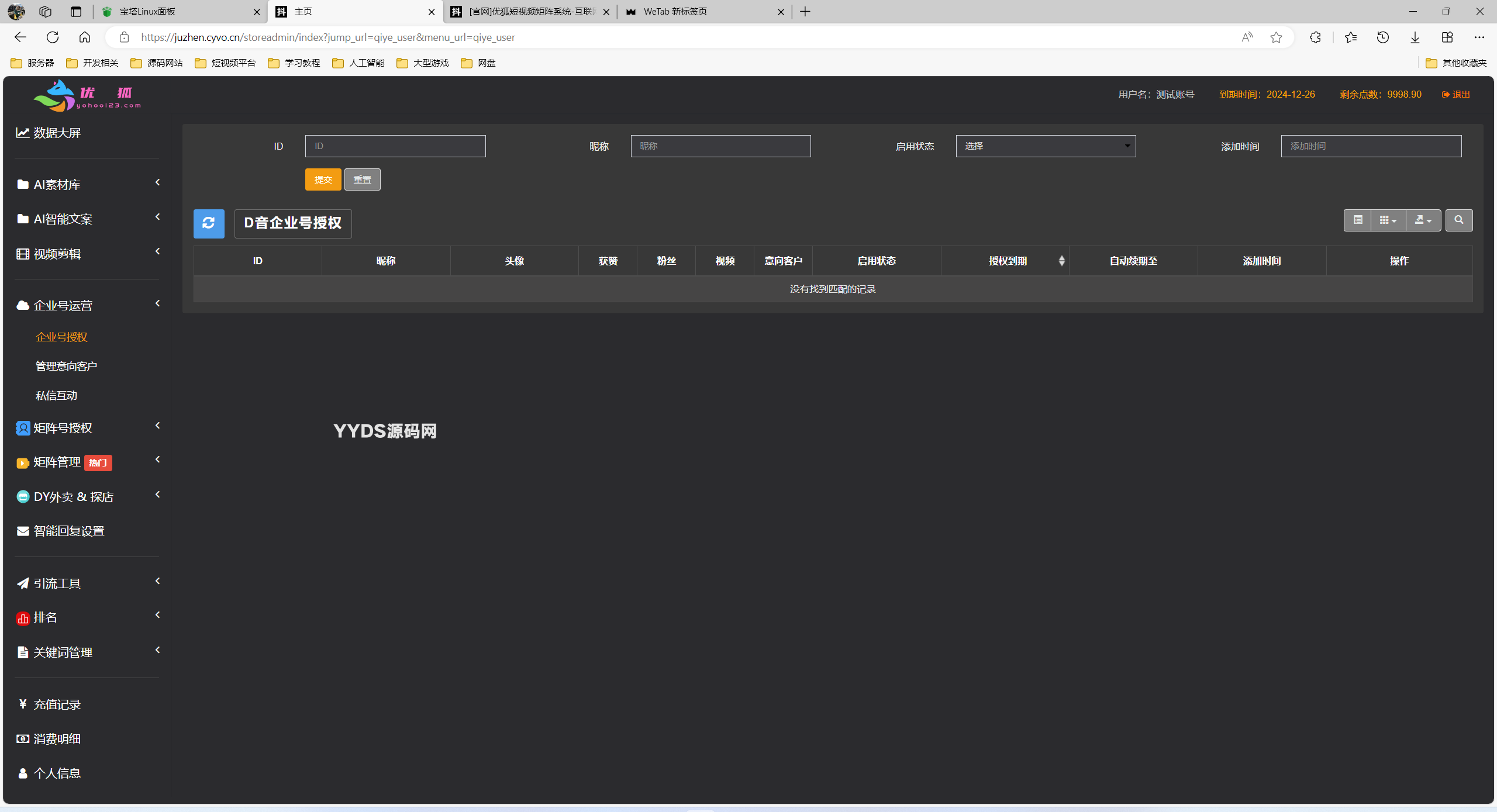The image size is (1497, 812).
Task: Open the export data dropdown
Action: click(1423, 220)
